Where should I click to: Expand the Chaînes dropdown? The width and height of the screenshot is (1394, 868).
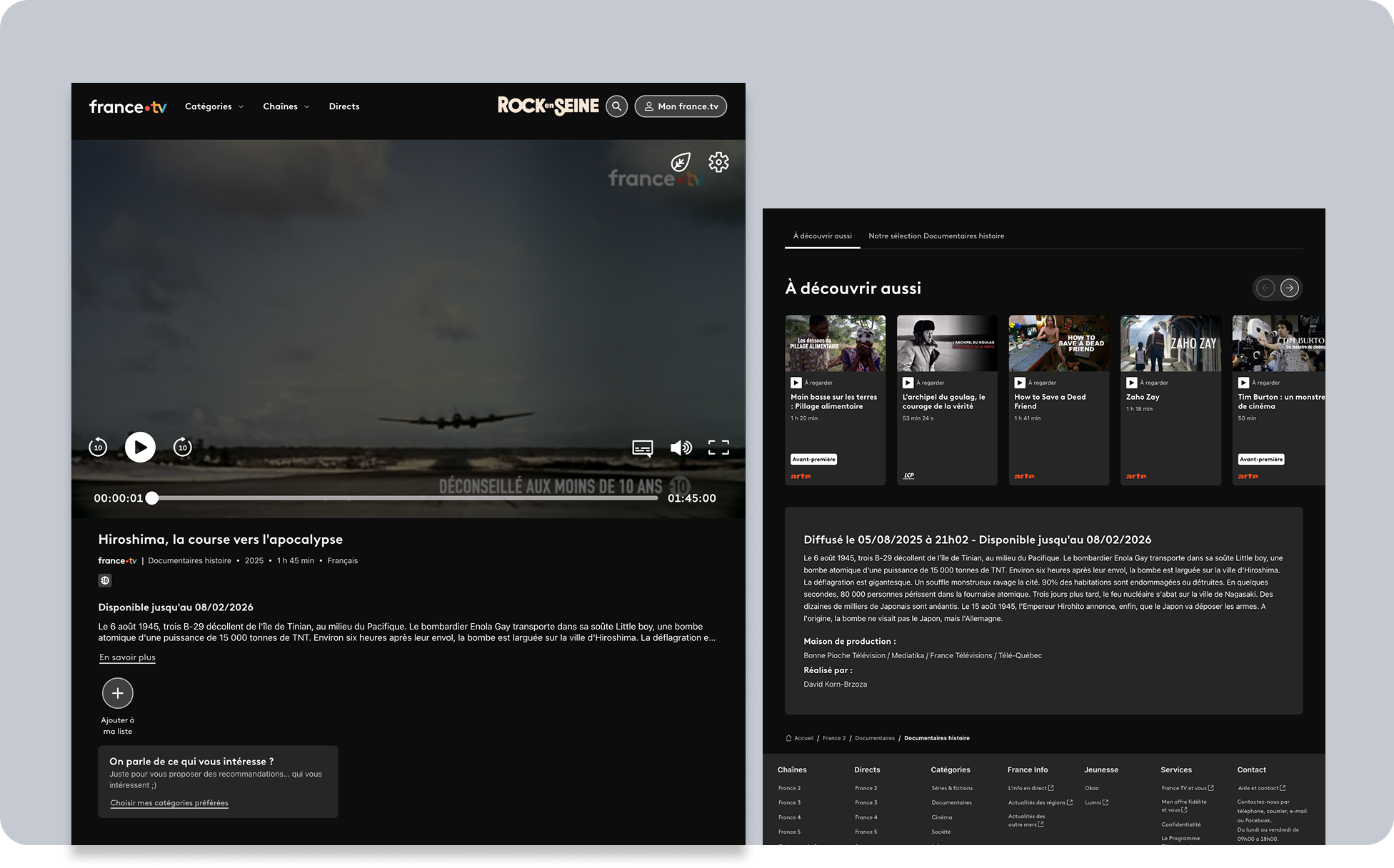[286, 106]
